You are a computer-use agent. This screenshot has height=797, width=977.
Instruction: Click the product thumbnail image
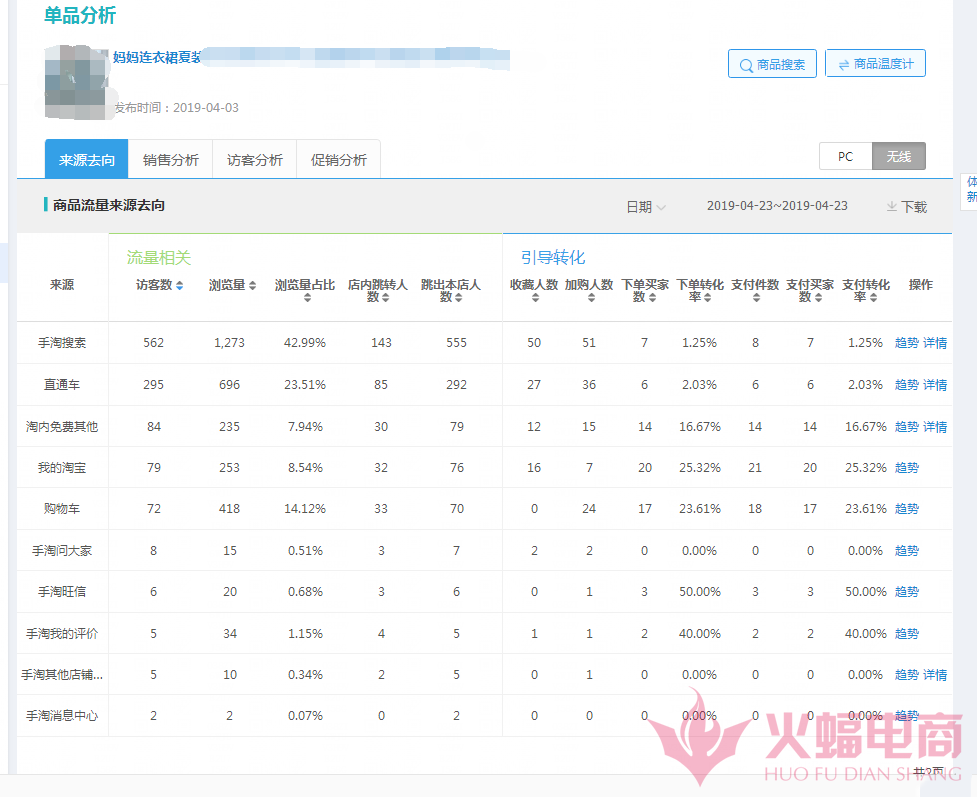77,76
